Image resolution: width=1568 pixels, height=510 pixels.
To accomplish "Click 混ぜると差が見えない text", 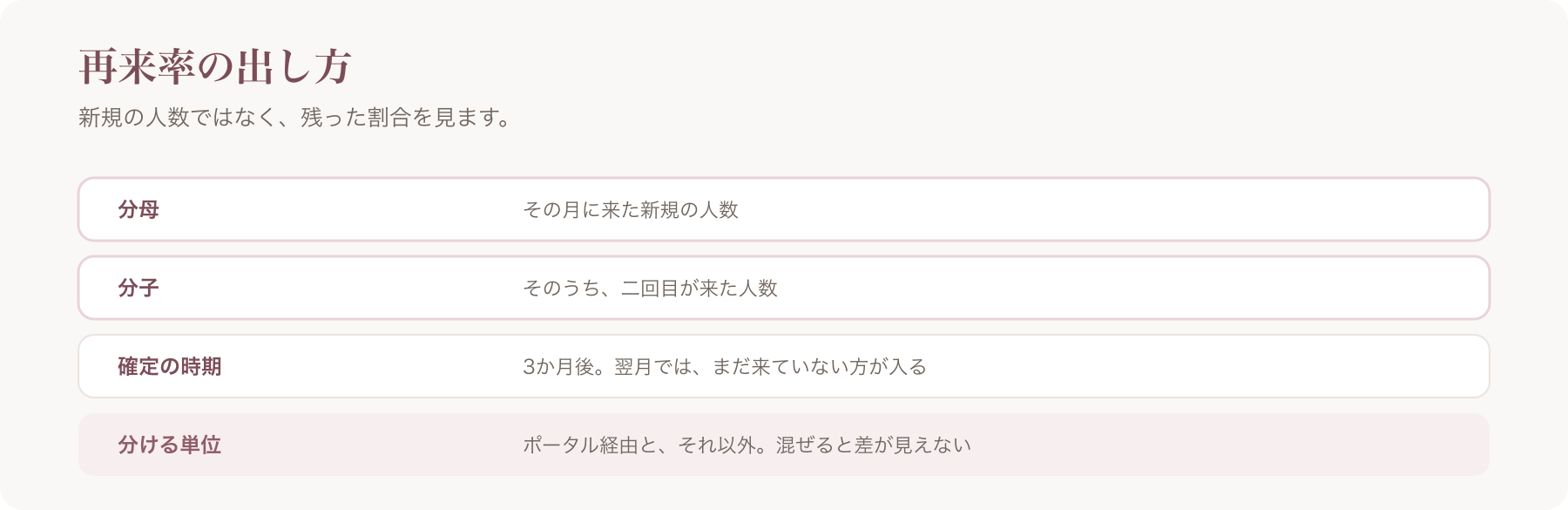I will pos(874,445).
